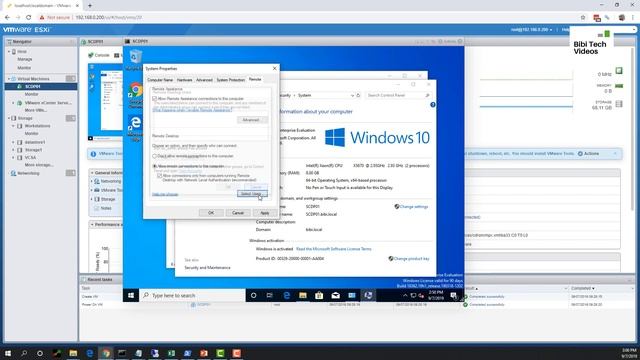The height and width of the screenshot is (360, 640).
Task: Open Mail app in the VM taskbar
Action: coord(336,296)
